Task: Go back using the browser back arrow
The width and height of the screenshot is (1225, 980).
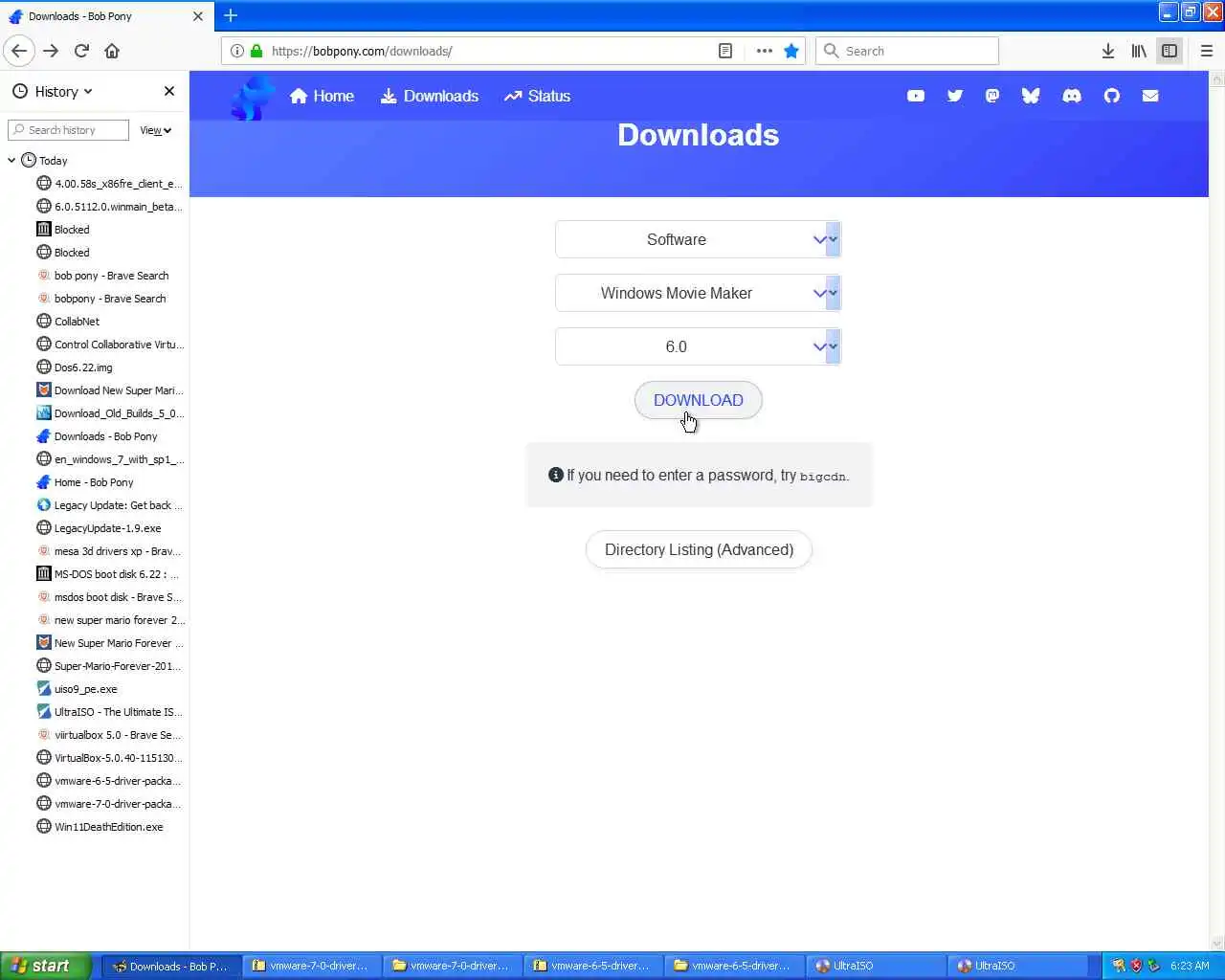Action: (x=19, y=51)
